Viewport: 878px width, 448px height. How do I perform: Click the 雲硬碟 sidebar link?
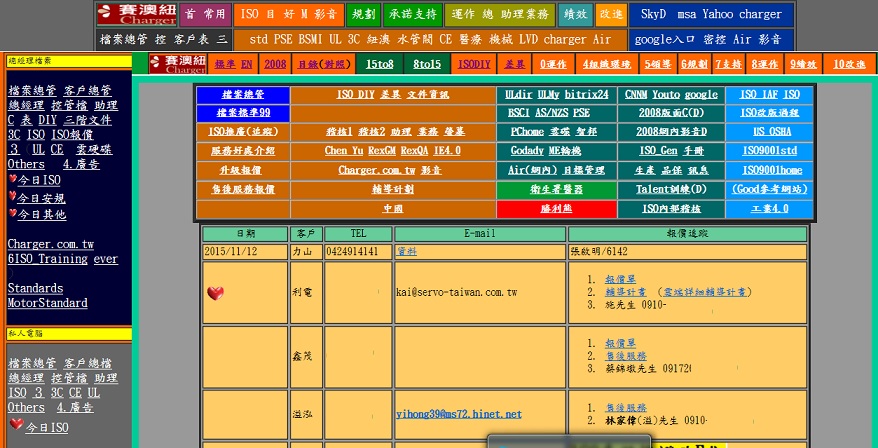click(94, 150)
